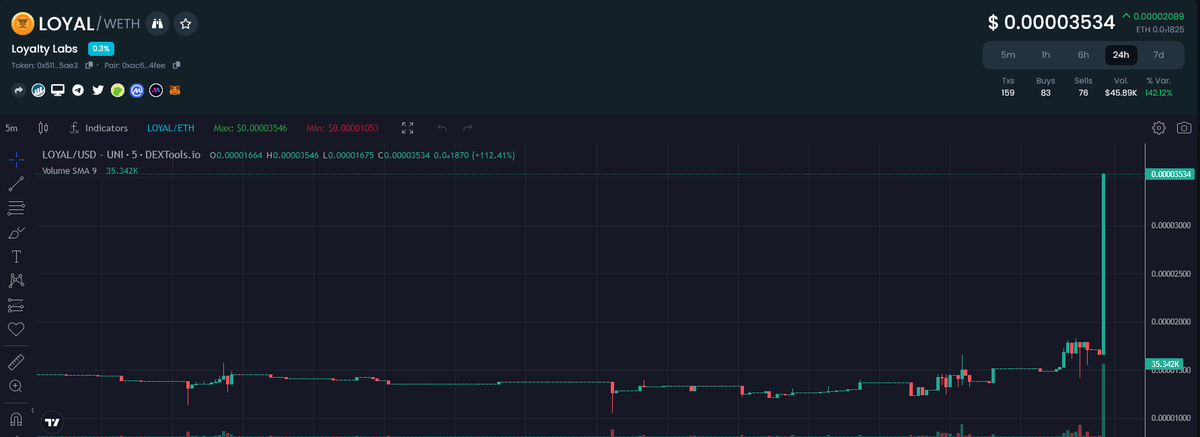Toggle chart fullscreen mode

(408, 128)
